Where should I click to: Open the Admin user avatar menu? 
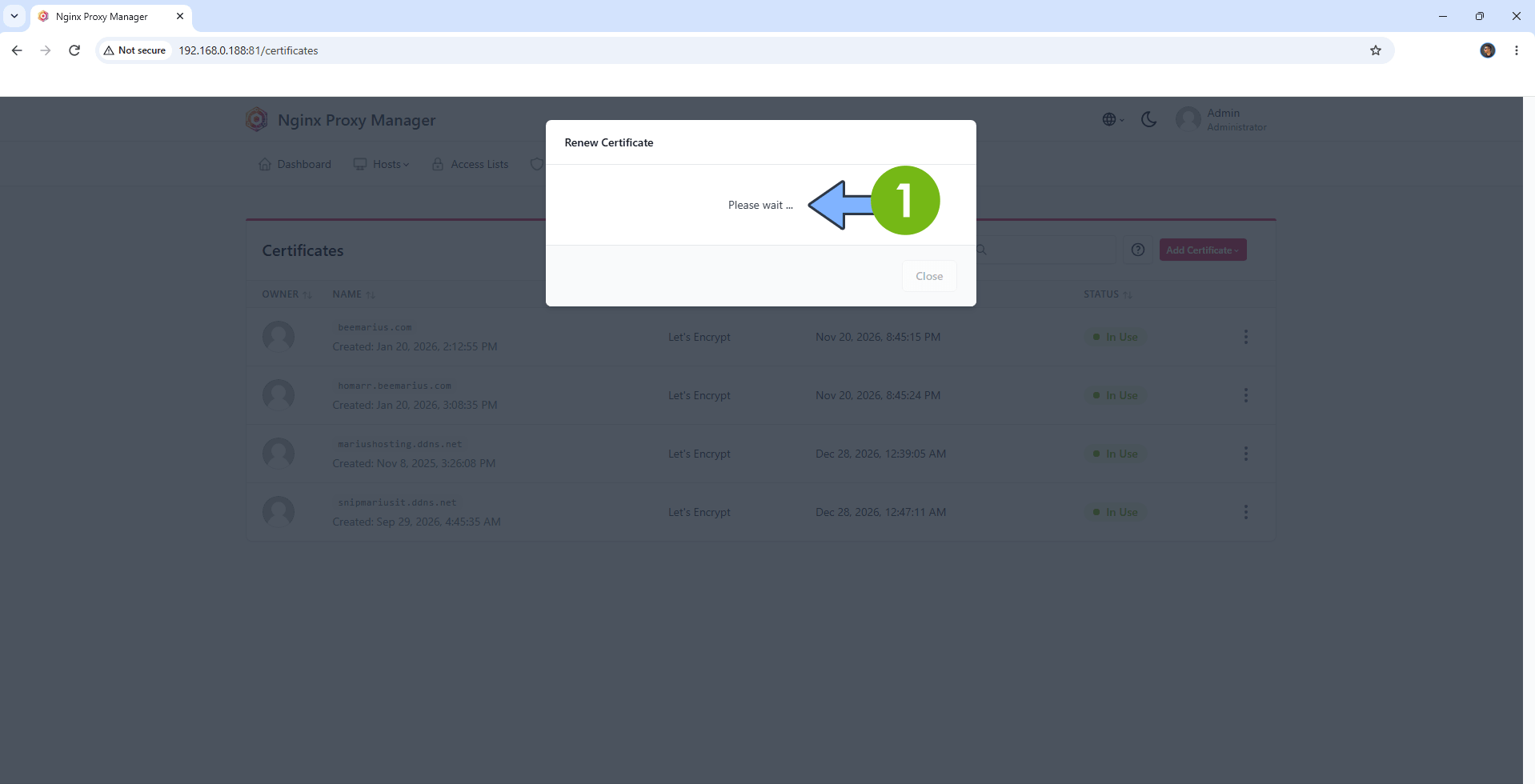click(1188, 119)
